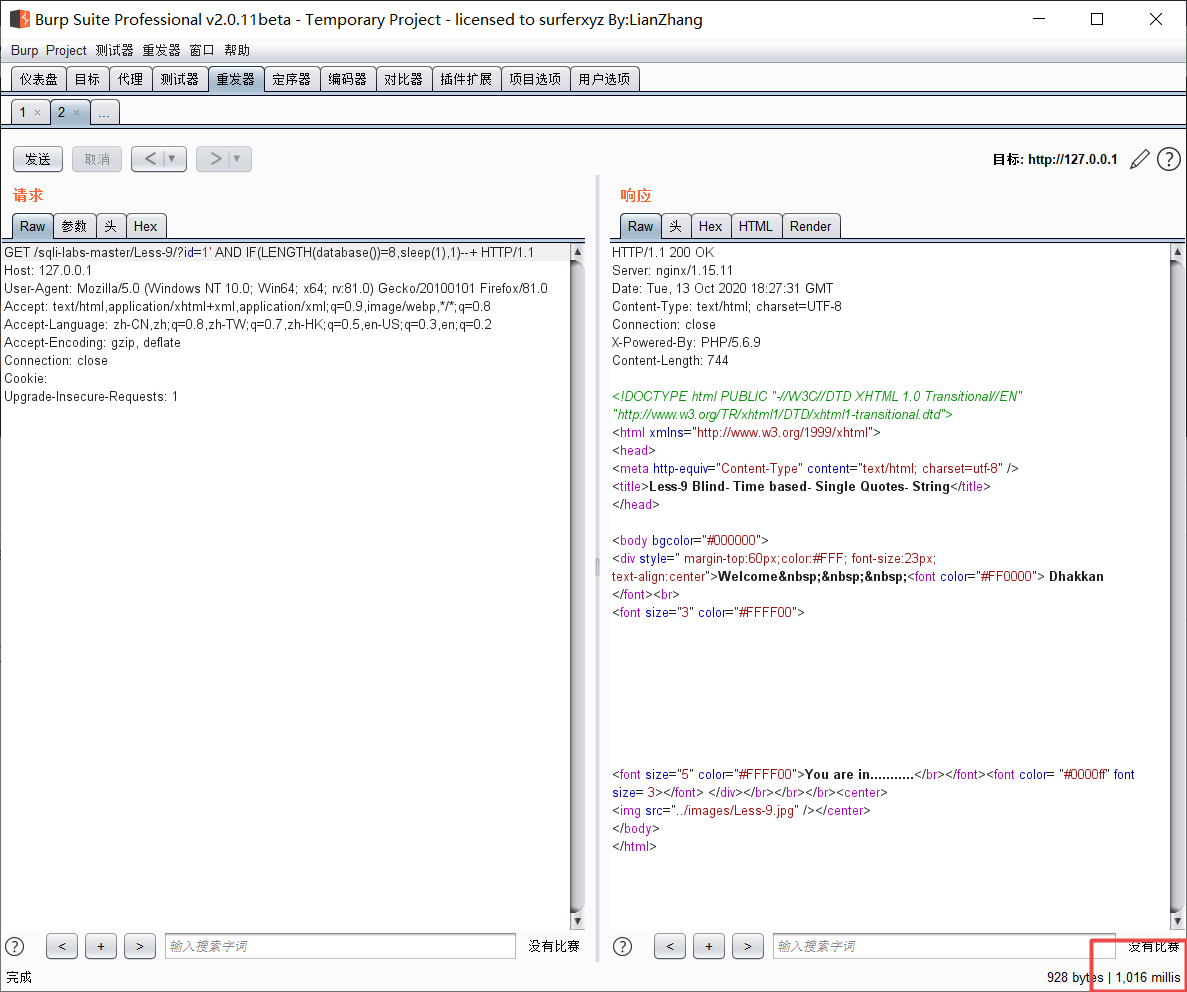Select request 参数 params tab

coord(74,226)
